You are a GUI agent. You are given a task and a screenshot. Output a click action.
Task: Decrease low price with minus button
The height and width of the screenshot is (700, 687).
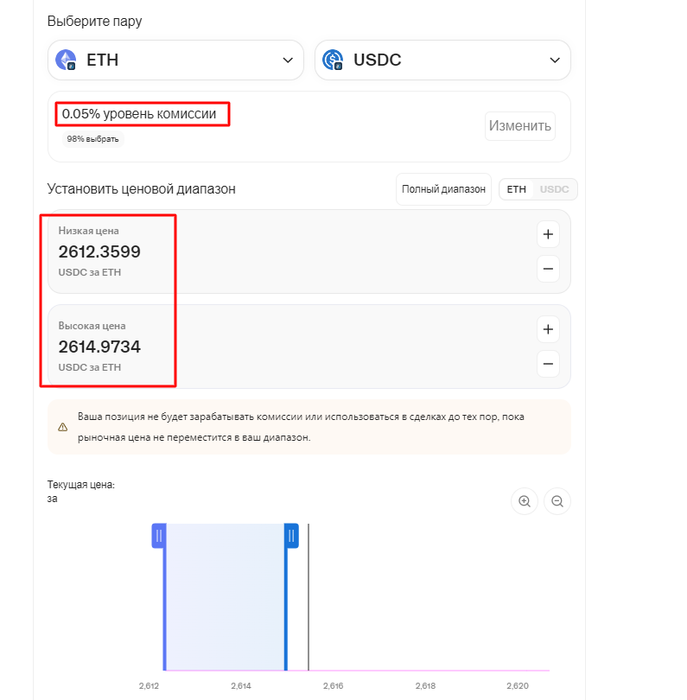pyautogui.click(x=548, y=269)
